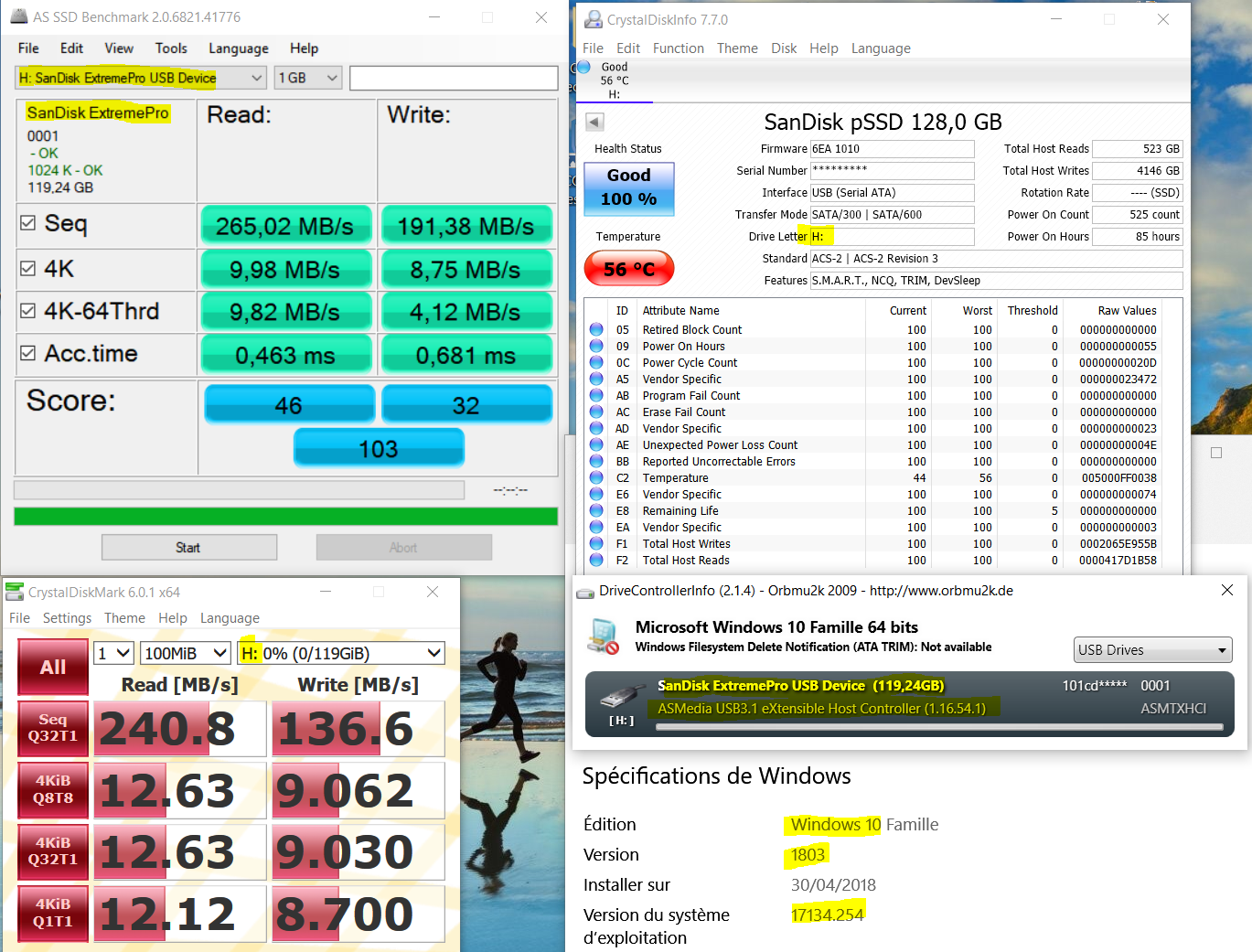Click status orb of Power Cycle Count
1252x952 pixels.
point(596,362)
